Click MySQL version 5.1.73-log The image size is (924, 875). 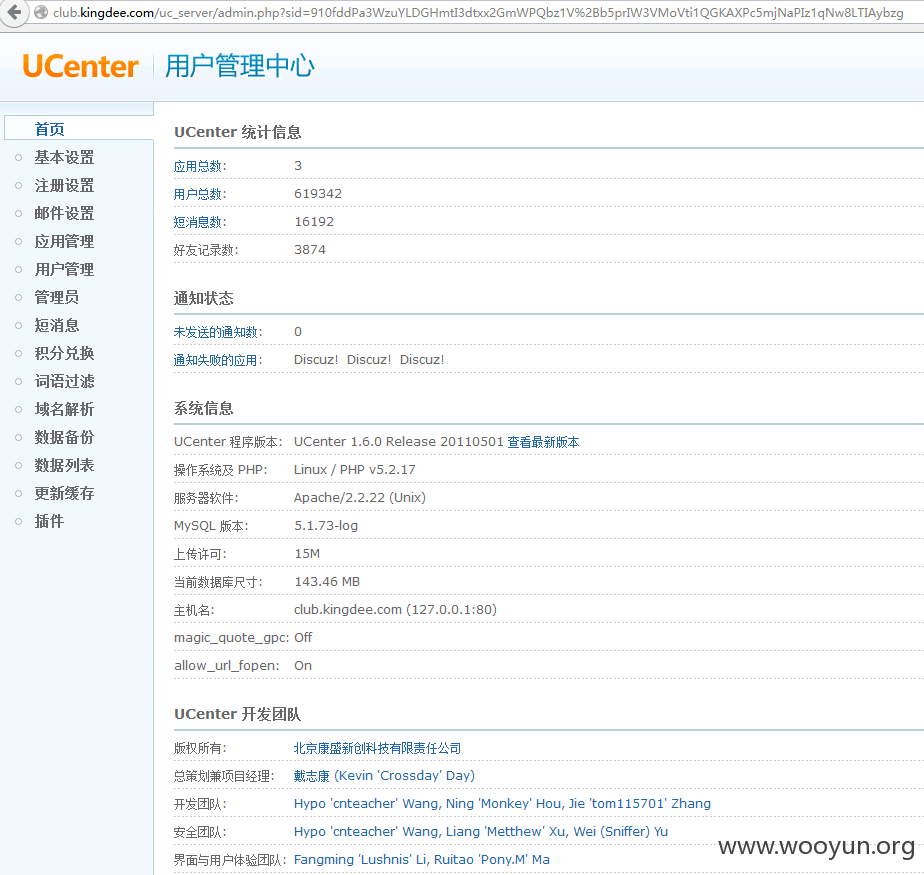pyautogui.click(x=326, y=526)
